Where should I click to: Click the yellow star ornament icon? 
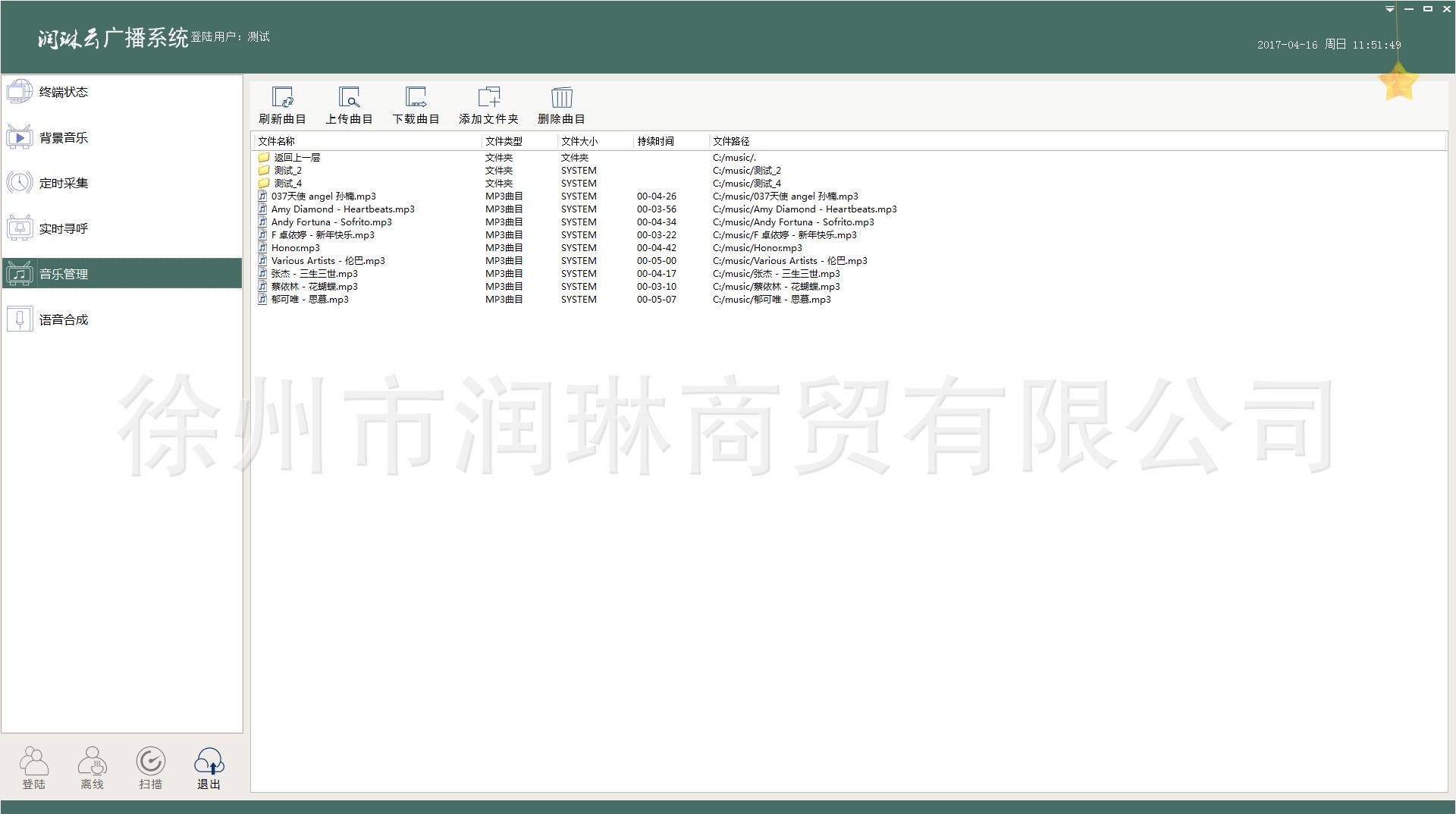1398,82
